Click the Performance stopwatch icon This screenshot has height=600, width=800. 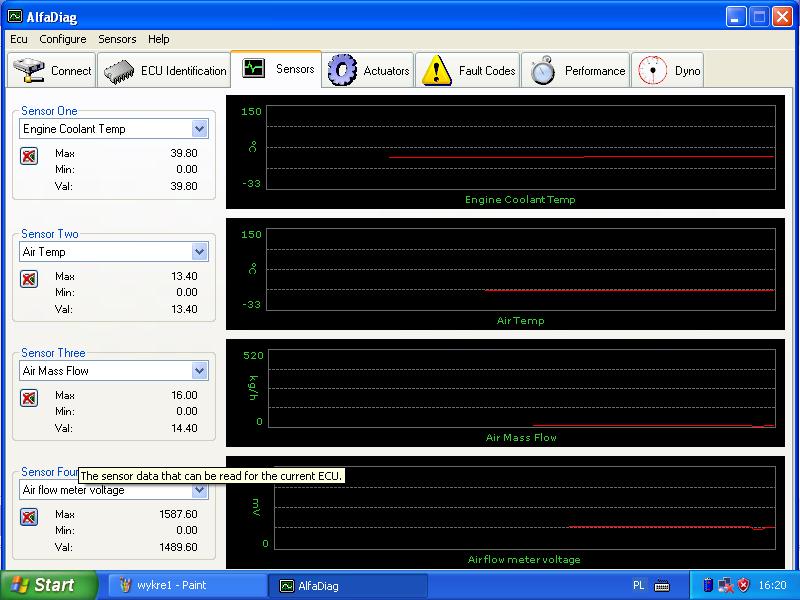(543, 71)
